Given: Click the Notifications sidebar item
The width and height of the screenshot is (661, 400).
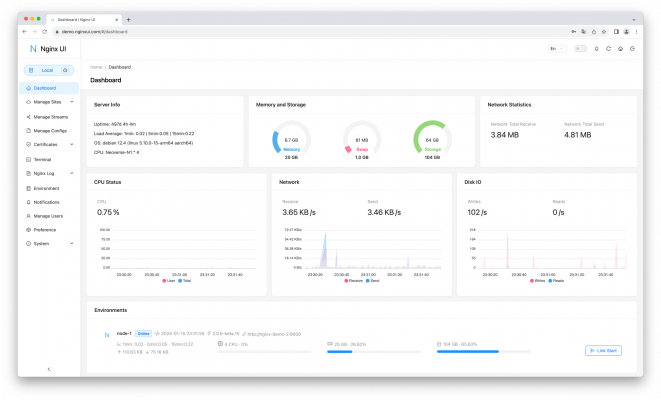Looking at the screenshot, I should coord(47,202).
